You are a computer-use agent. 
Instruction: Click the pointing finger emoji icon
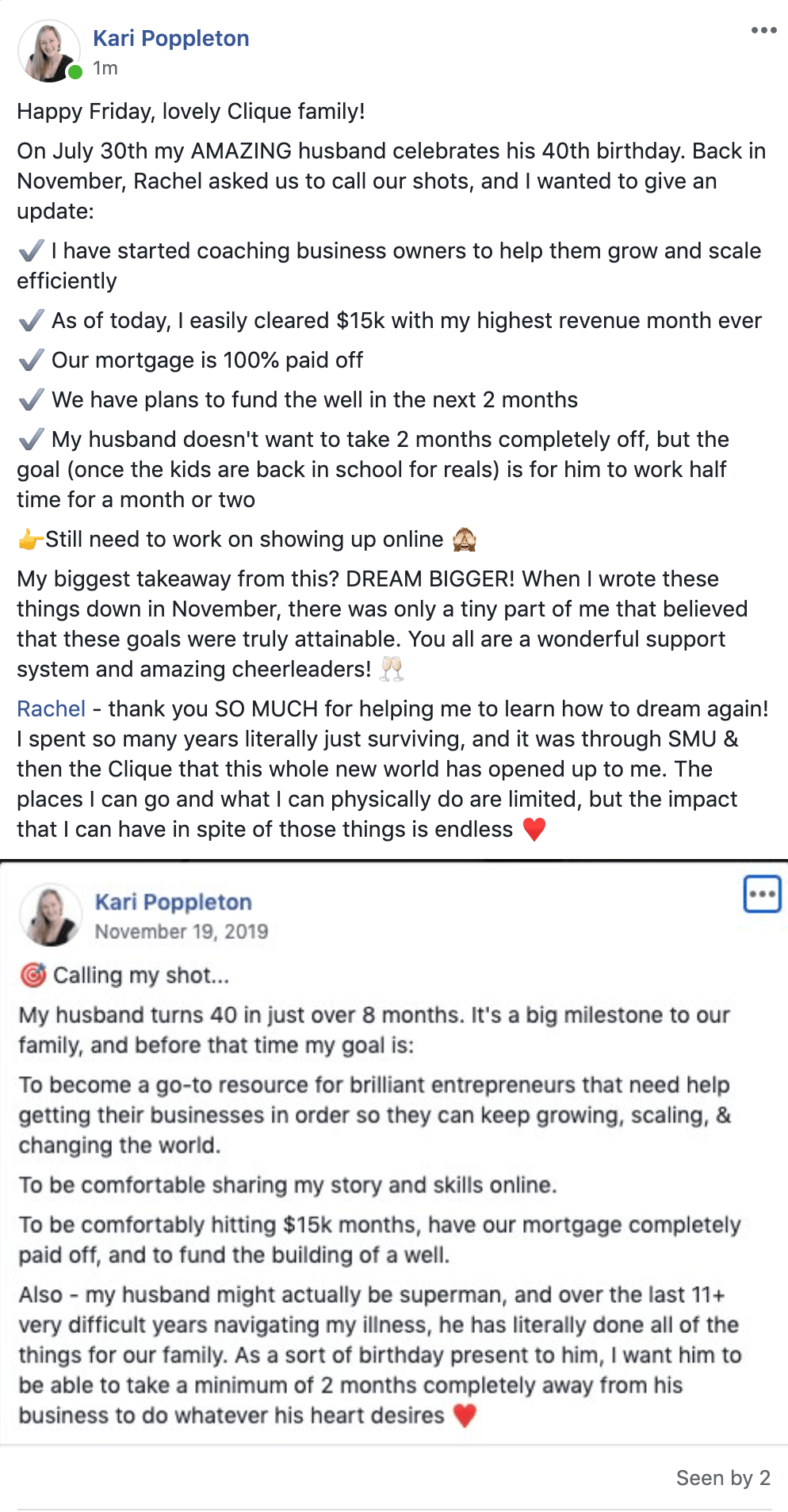click(30, 540)
